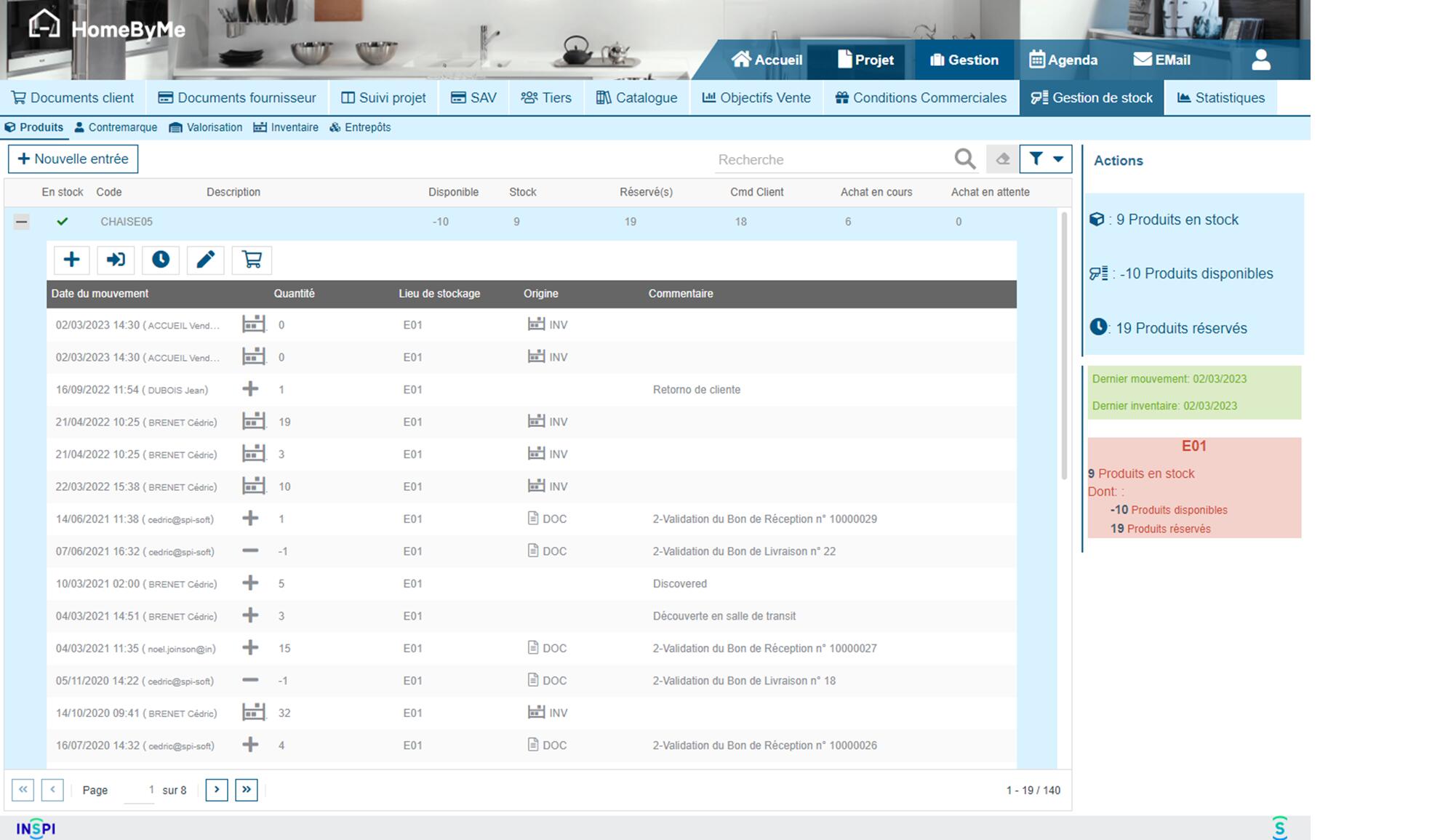
Task: Collapse the CHAISE05 product row
Action: [x=22, y=222]
